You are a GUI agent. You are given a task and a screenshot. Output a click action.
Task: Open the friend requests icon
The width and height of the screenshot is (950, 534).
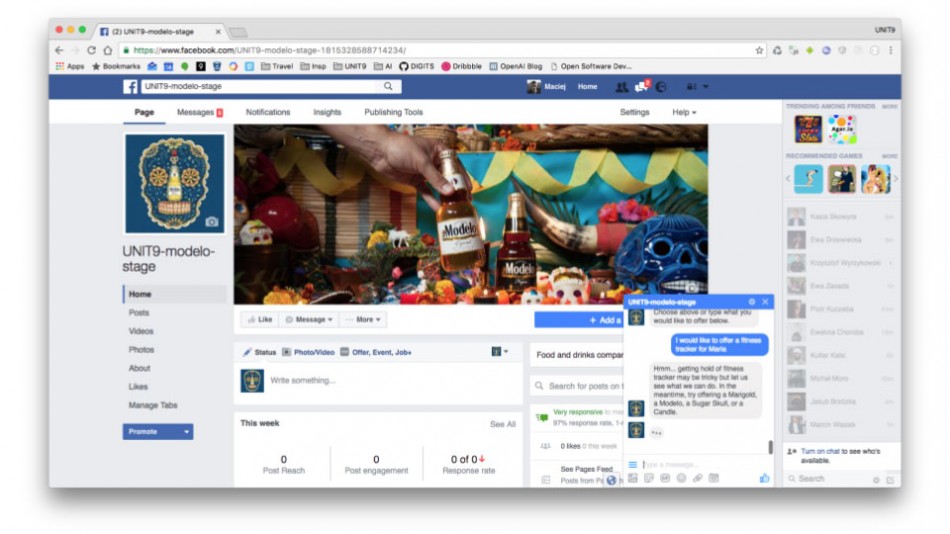coord(622,87)
